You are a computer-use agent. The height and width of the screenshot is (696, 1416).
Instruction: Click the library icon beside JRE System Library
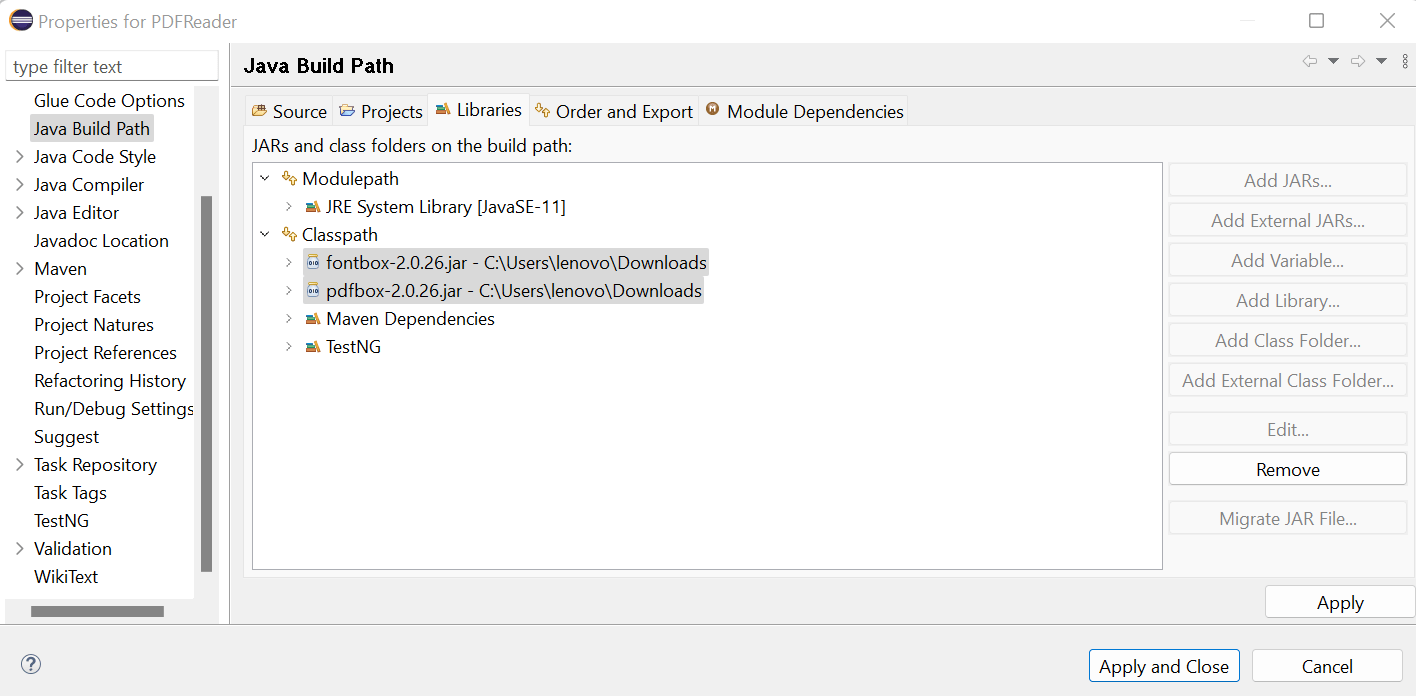[313, 206]
